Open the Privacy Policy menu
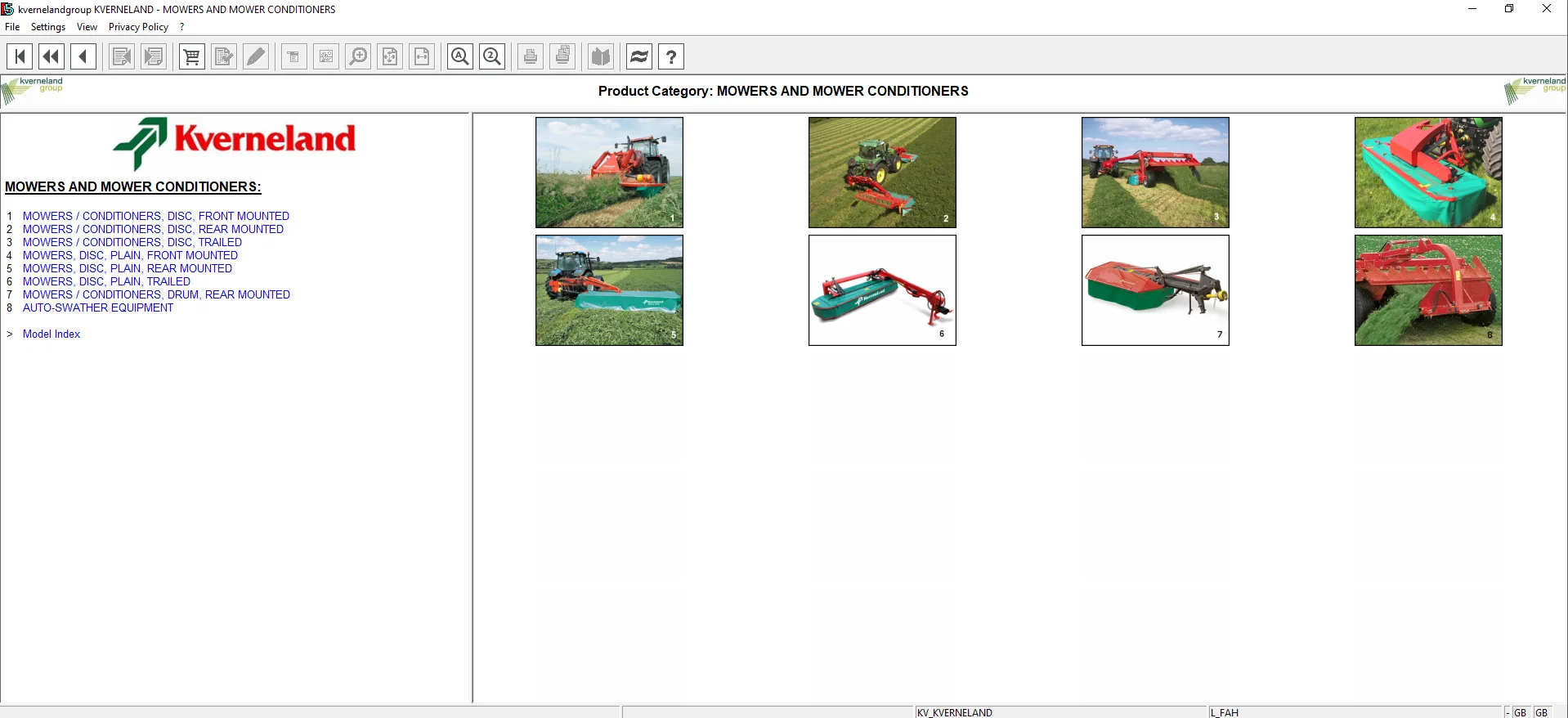The height and width of the screenshot is (718, 1568). click(x=138, y=27)
